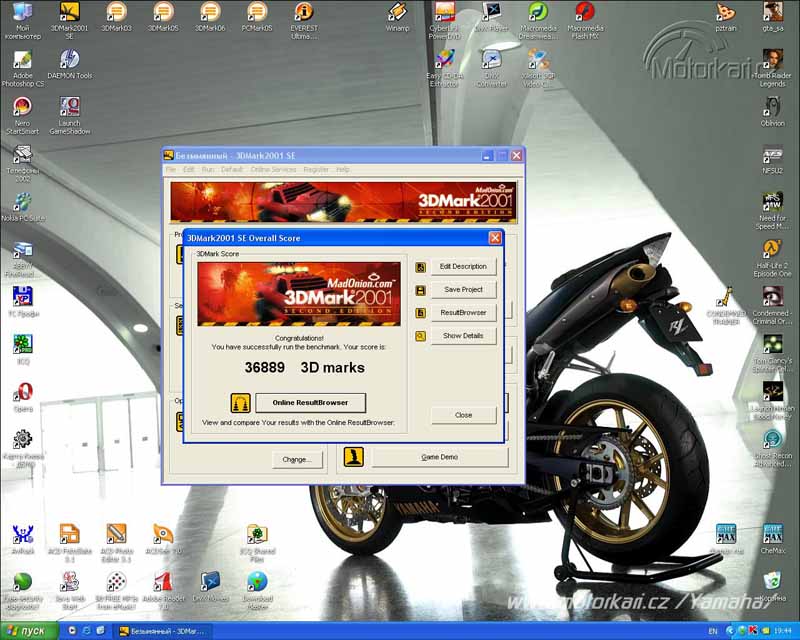This screenshot has height=640, width=800.
Task: Select the NFSU2 desktop icon
Action: tap(772, 160)
